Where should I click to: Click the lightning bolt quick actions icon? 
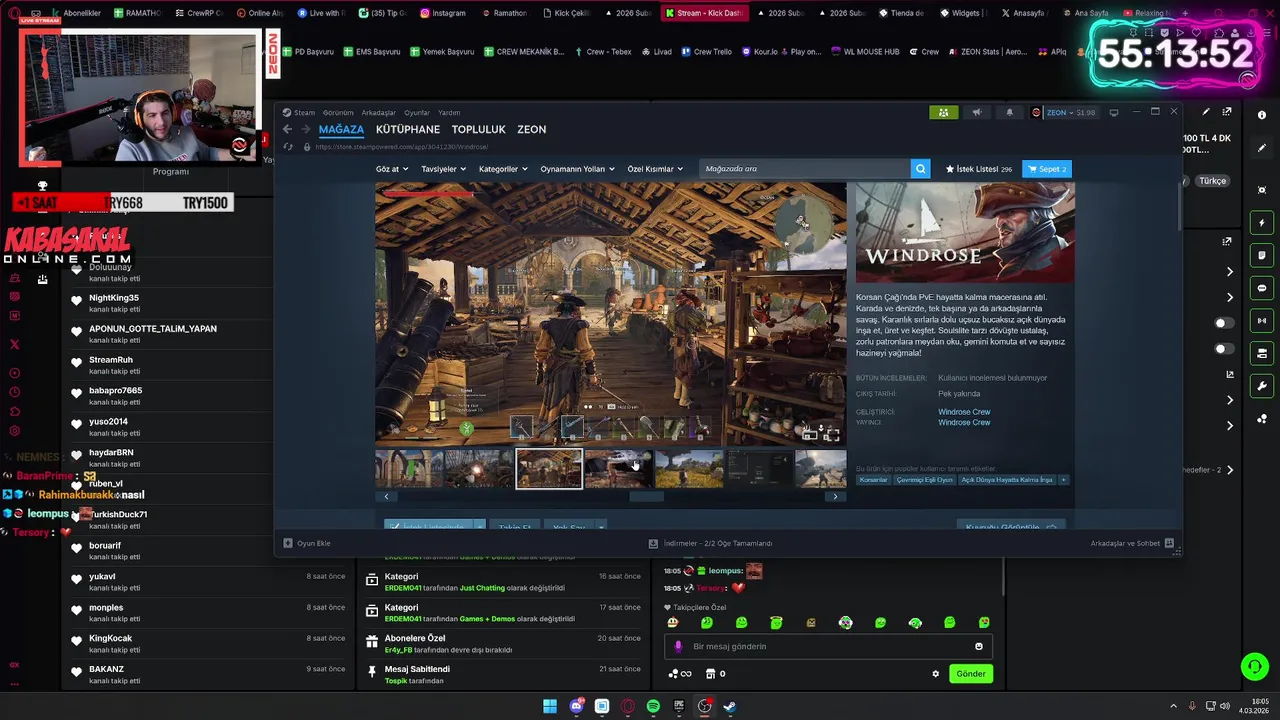tap(1262, 223)
